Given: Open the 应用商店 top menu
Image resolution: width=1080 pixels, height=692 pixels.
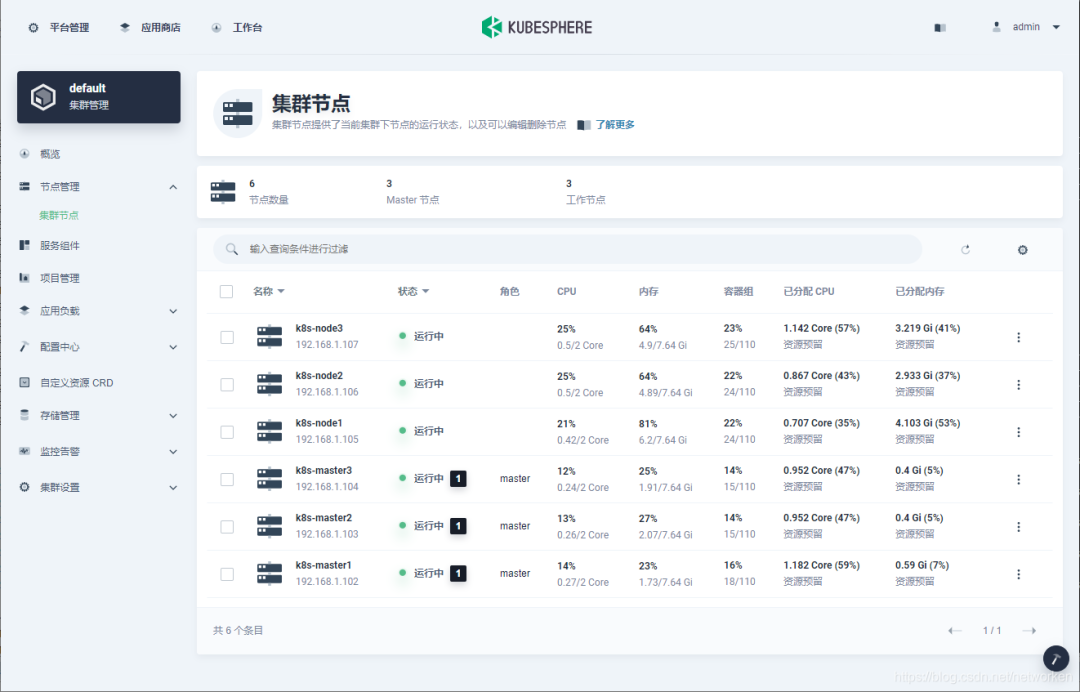Looking at the screenshot, I should click(150, 28).
